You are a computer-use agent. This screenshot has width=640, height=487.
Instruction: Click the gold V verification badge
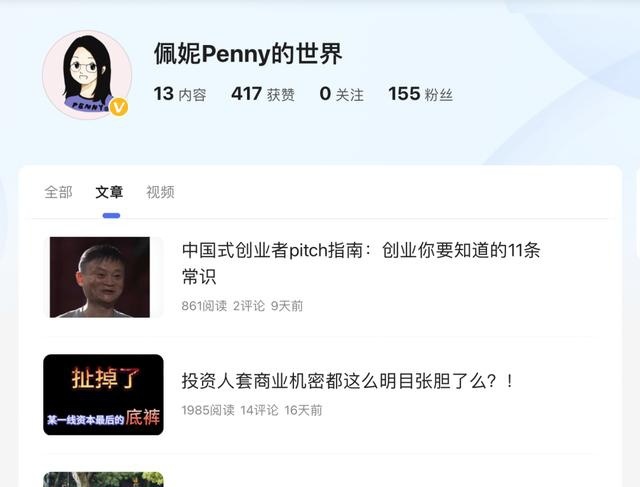(119, 107)
